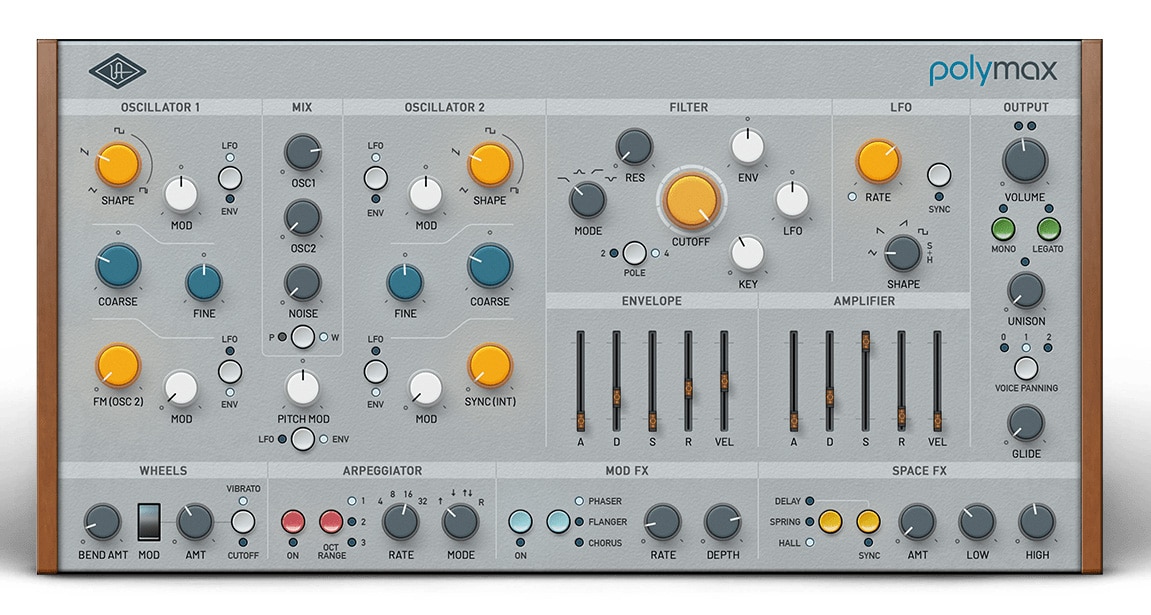Viewport: 1151px width, 615px height.
Task: Click the filter KEY tracking knob
Action: 747,253
